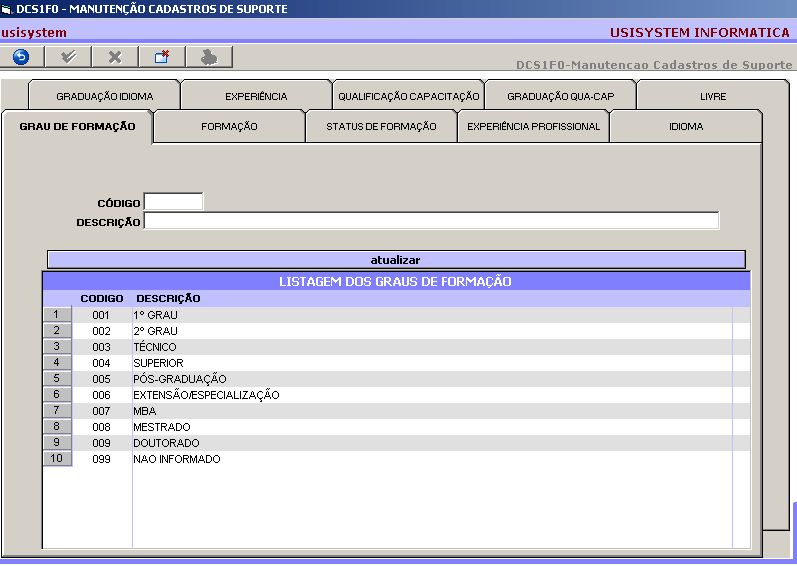The image size is (797, 566).
Task: Open the STATUS DE FORMAÇÃO tab
Action: 381,127
